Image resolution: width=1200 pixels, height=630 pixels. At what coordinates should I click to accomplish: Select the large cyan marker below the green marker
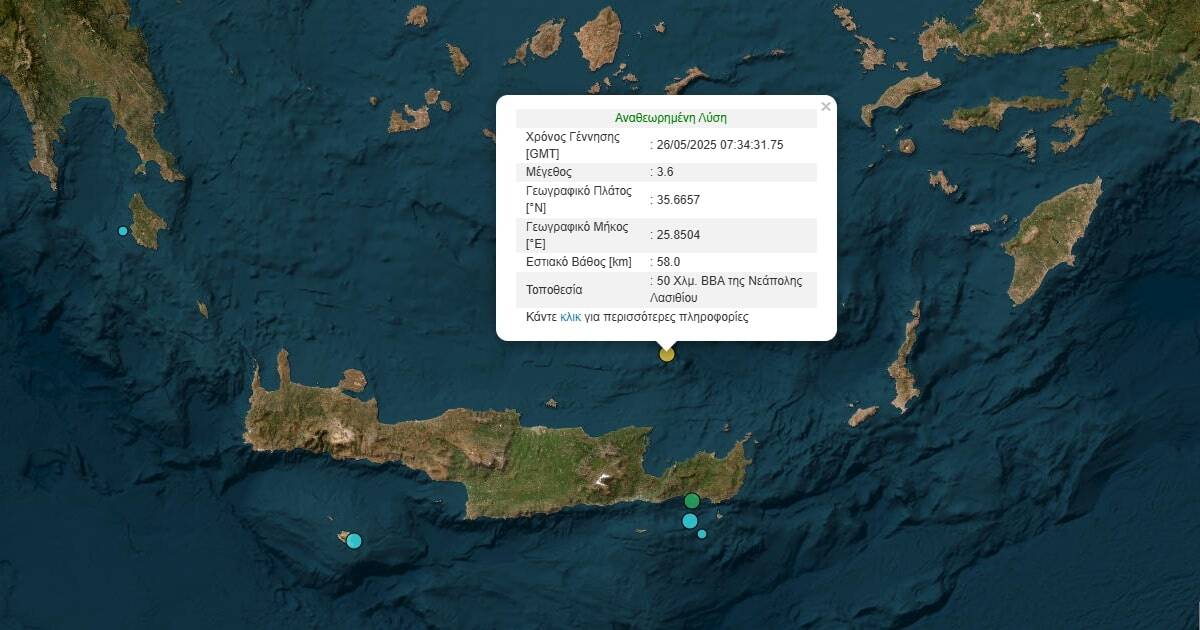689,521
